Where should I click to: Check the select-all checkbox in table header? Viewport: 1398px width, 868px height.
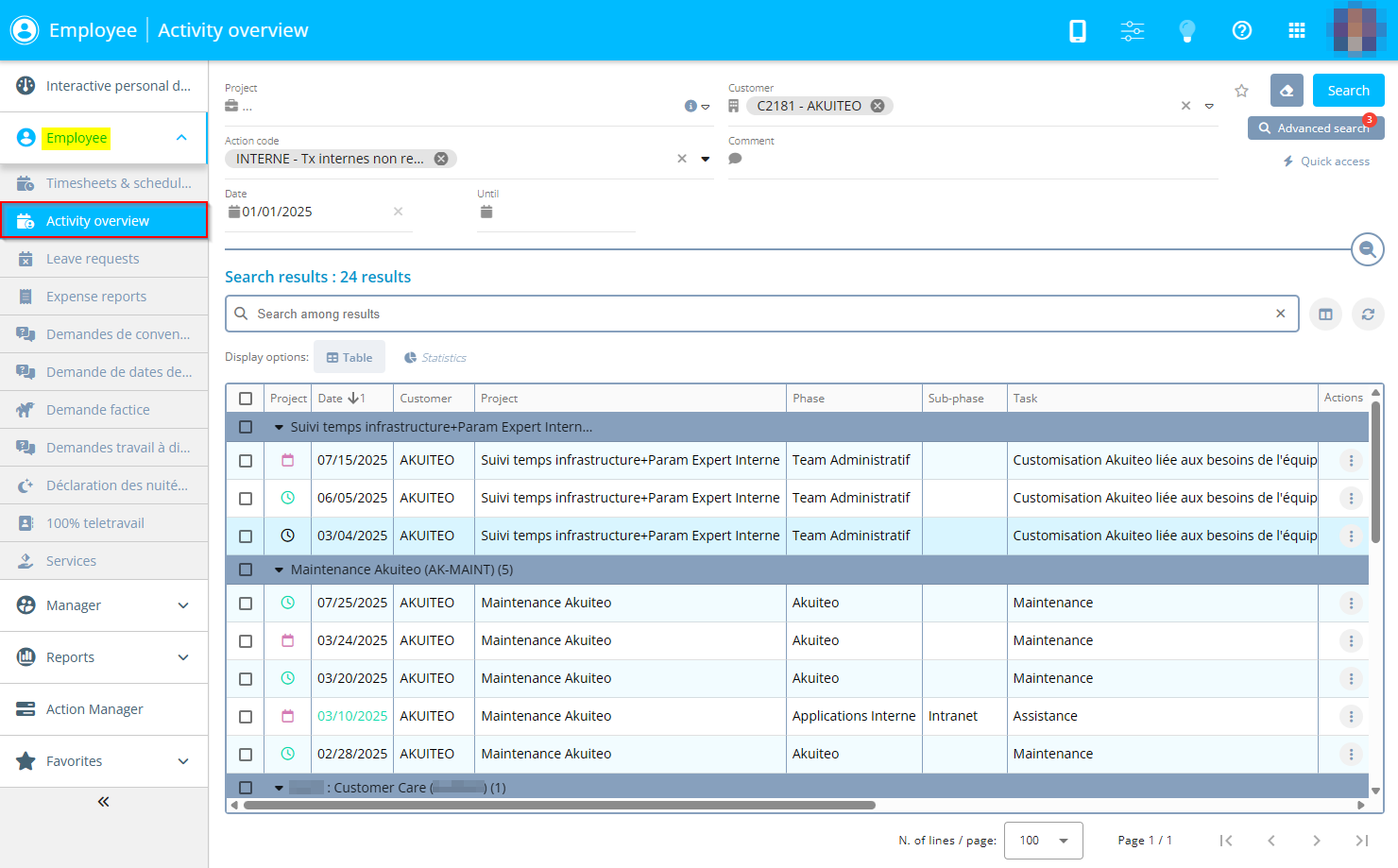click(x=246, y=399)
